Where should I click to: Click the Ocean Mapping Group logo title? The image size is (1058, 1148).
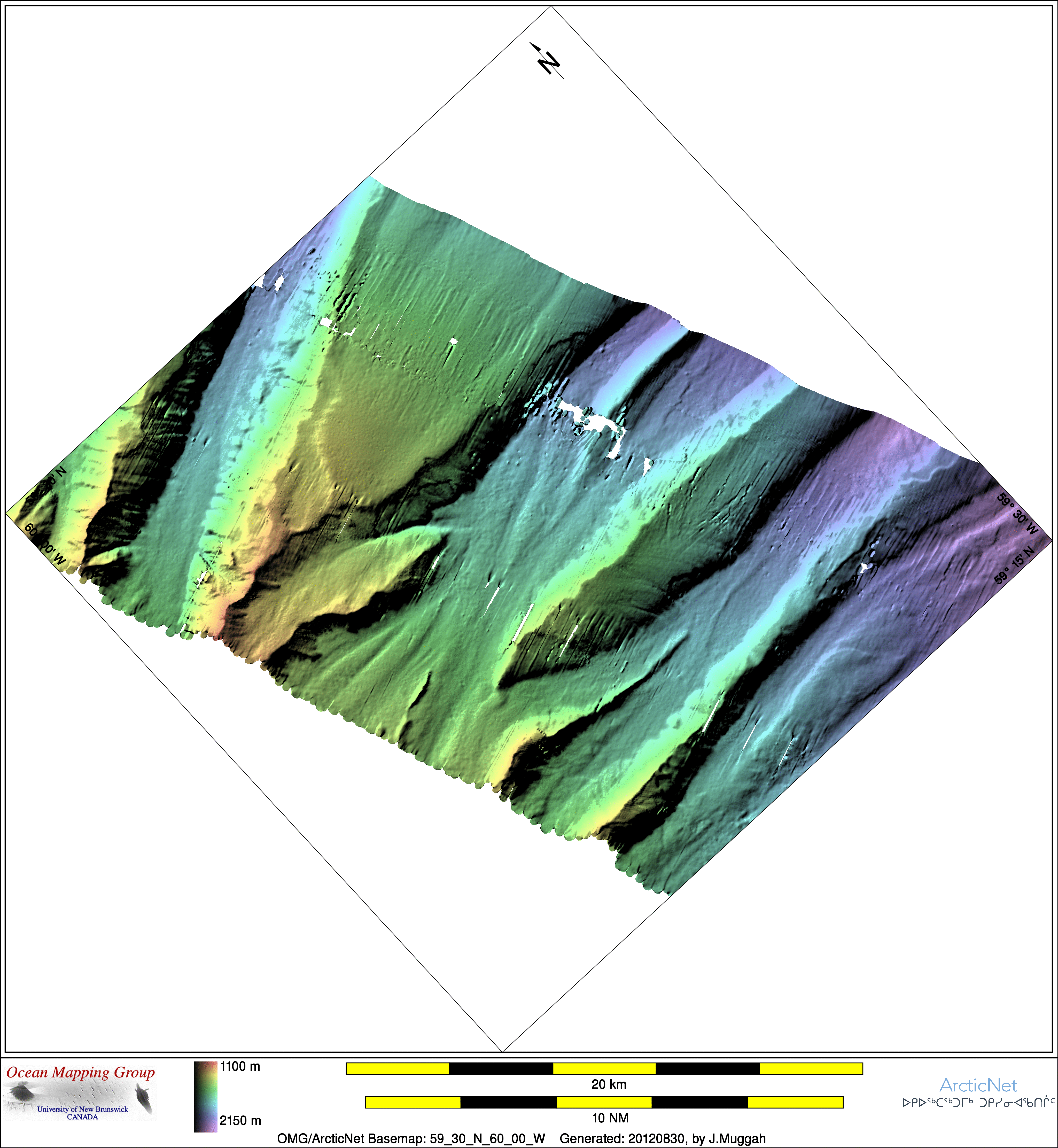click(81, 1072)
